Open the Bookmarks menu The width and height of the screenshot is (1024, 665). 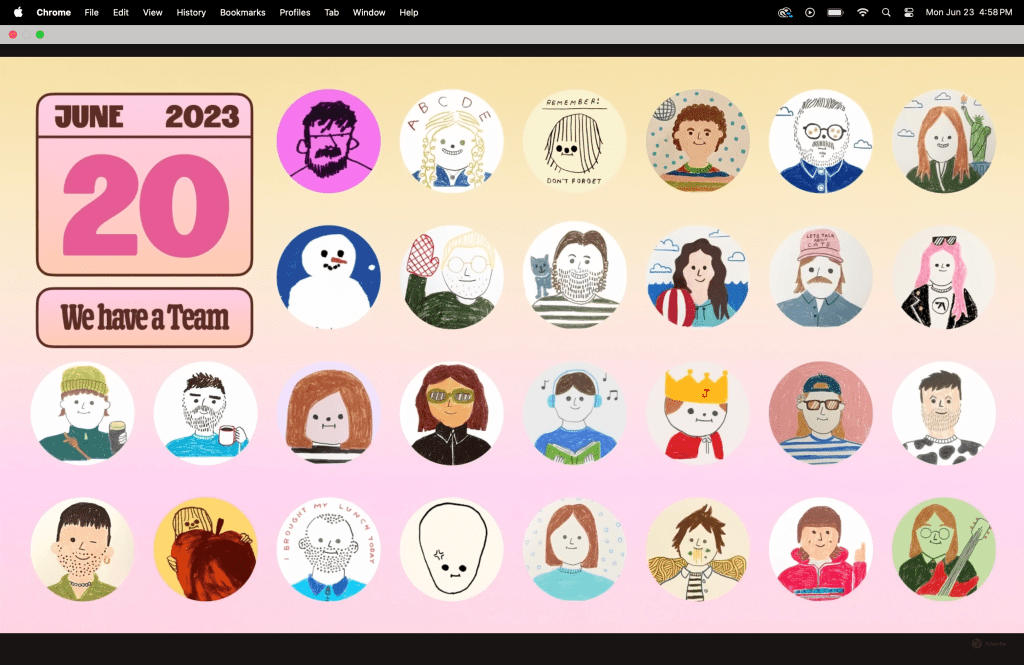point(243,13)
